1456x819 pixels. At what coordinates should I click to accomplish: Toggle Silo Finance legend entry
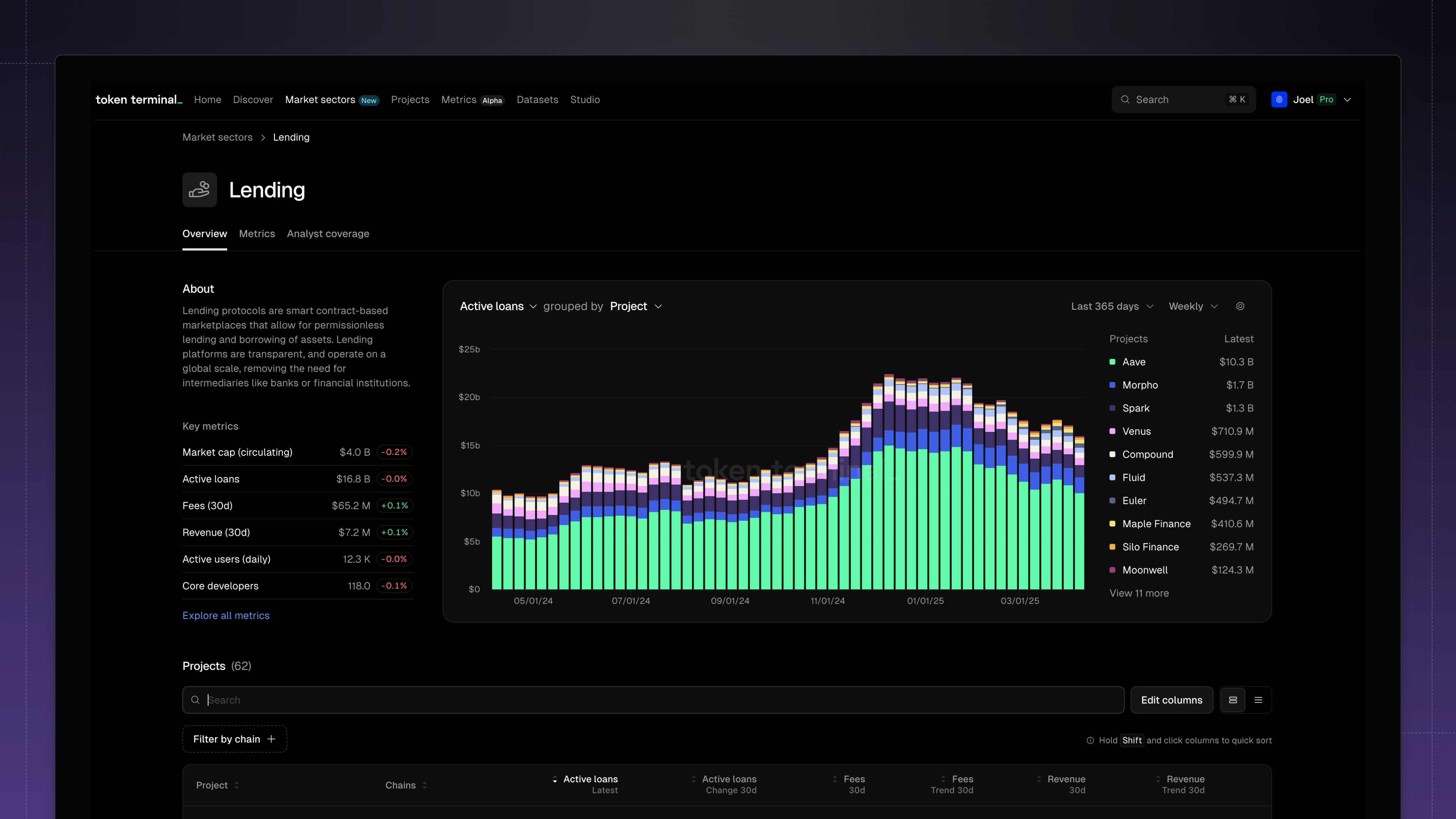[1181, 547]
